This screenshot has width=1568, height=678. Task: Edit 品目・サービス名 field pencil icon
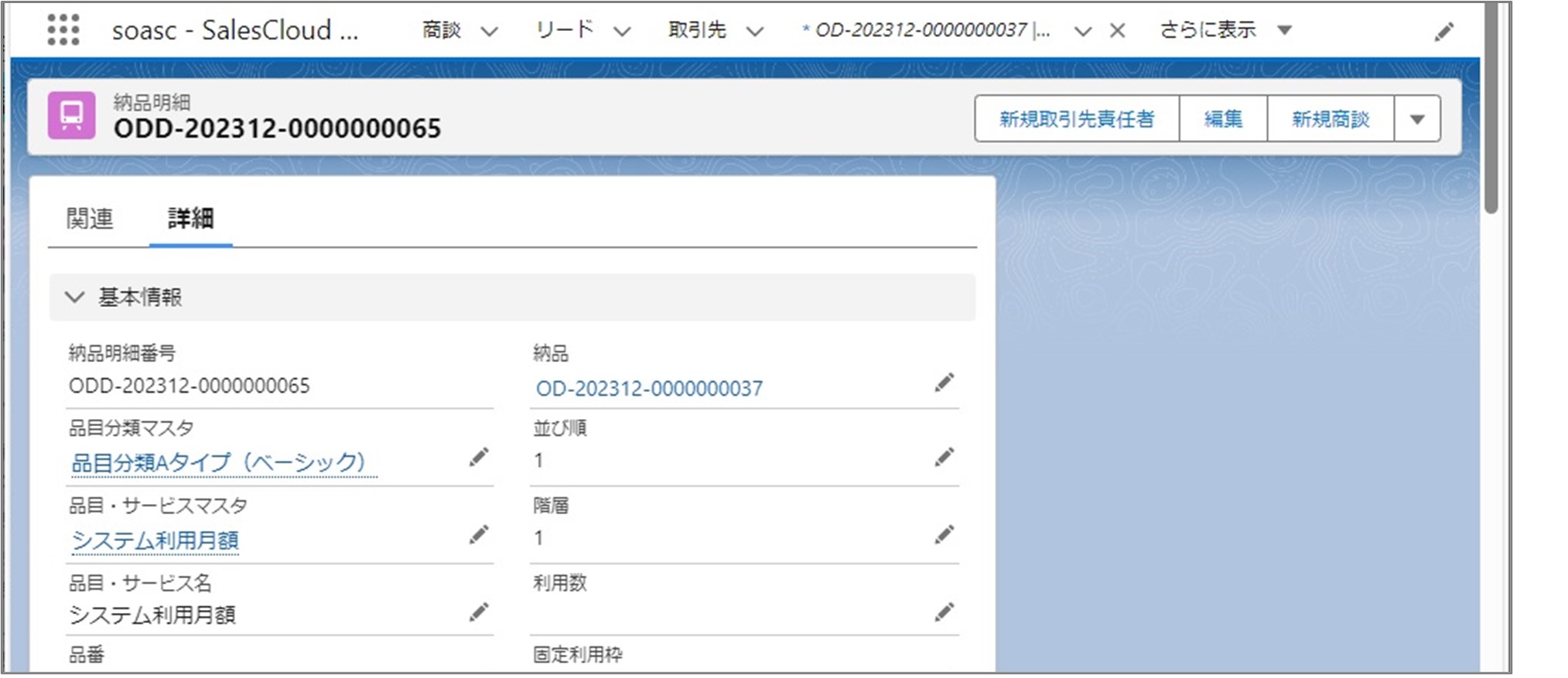(x=479, y=612)
